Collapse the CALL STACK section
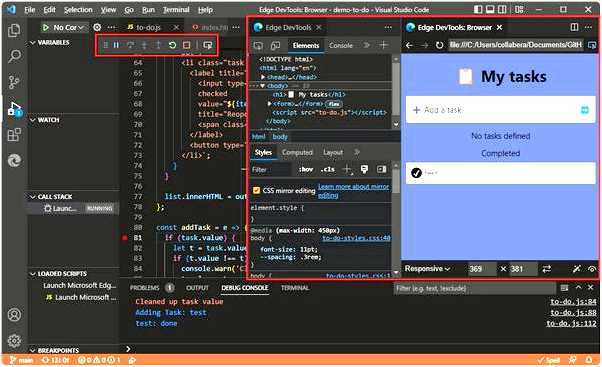602x367 pixels. coord(33,197)
